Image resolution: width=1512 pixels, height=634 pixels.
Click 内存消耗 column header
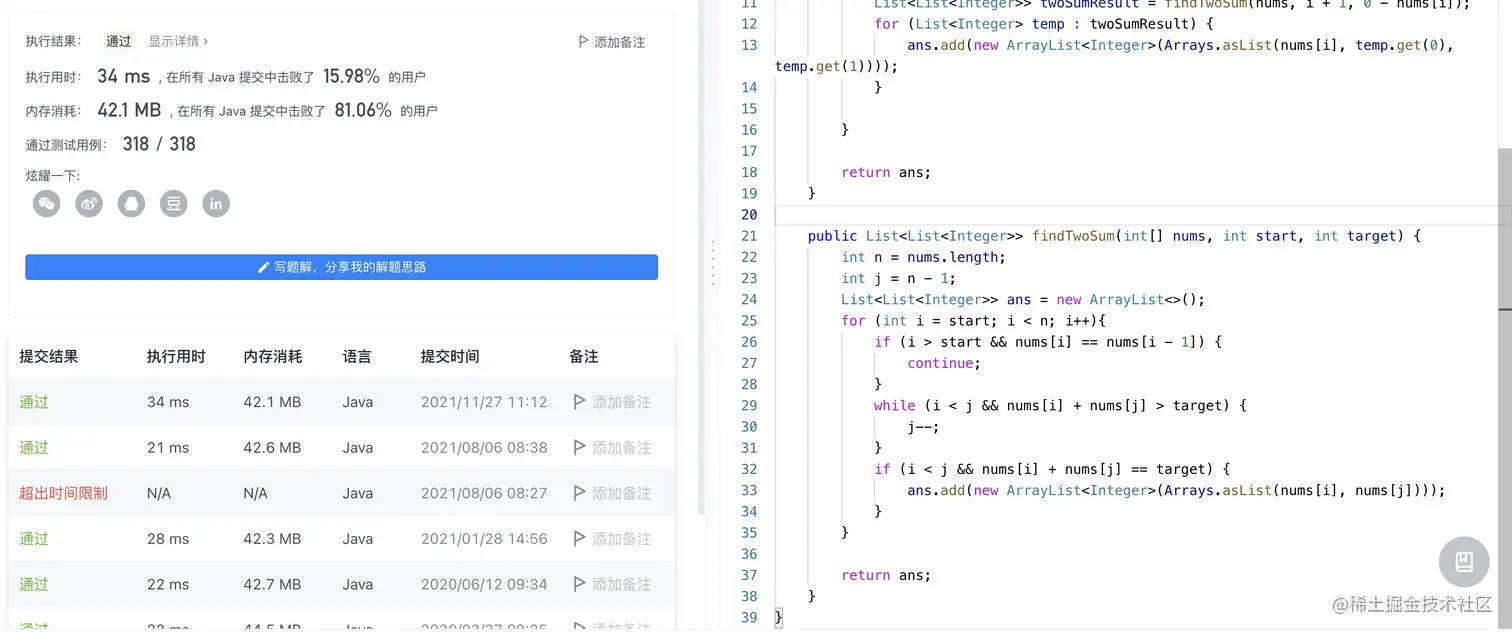click(x=273, y=357)
